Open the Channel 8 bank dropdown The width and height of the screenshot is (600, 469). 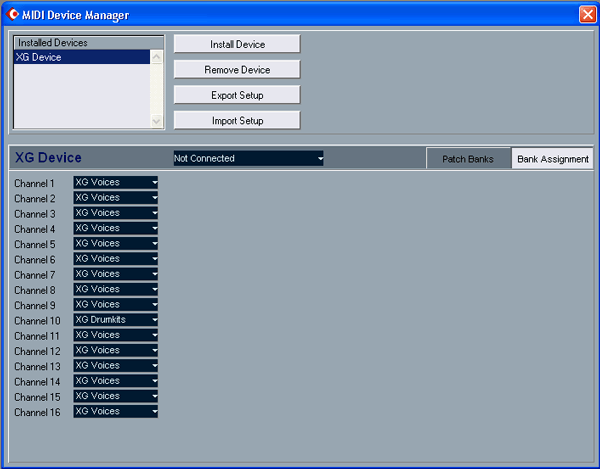click(116, 290)
